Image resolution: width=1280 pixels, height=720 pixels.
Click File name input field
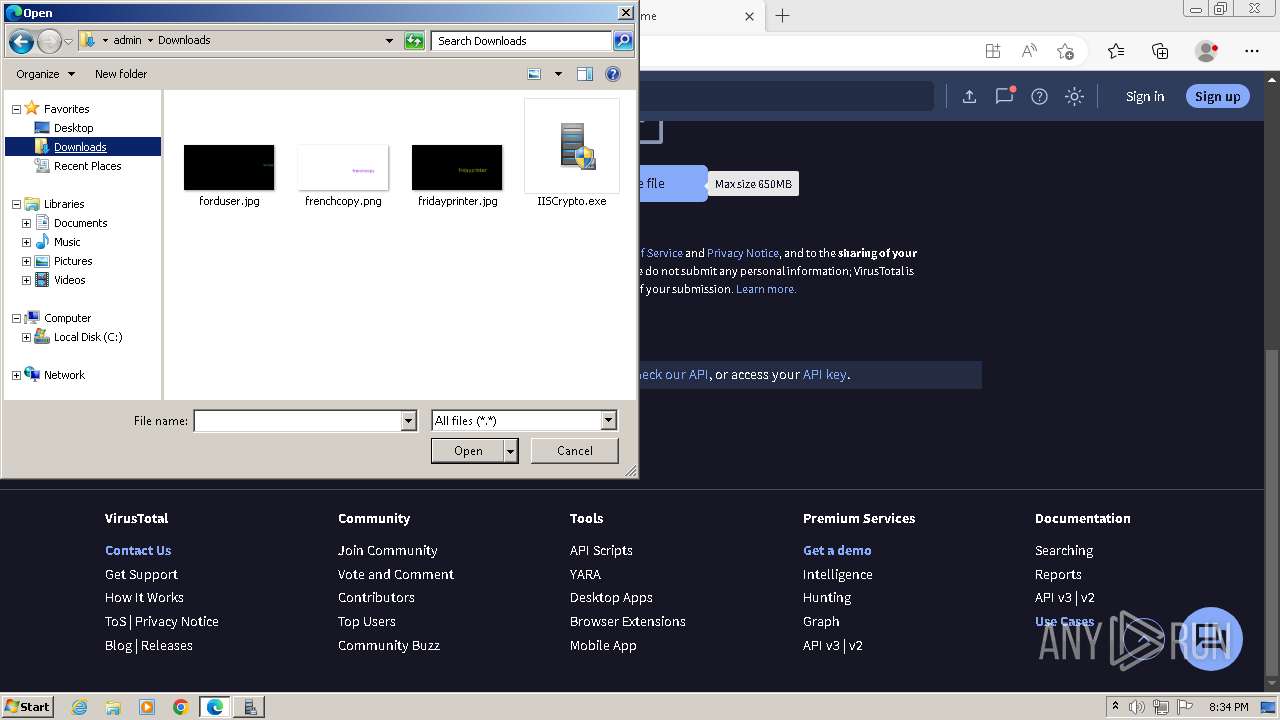(x=297, y=421)
